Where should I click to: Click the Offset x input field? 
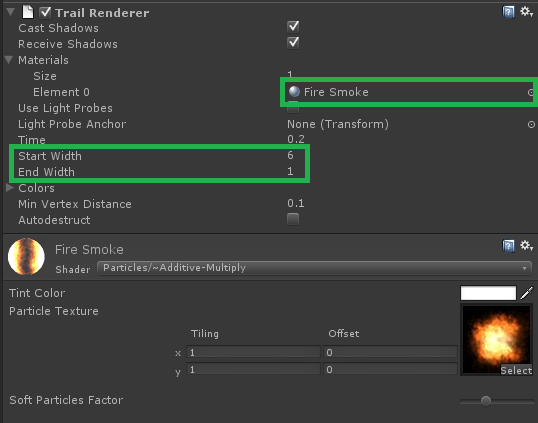[390, 352]
